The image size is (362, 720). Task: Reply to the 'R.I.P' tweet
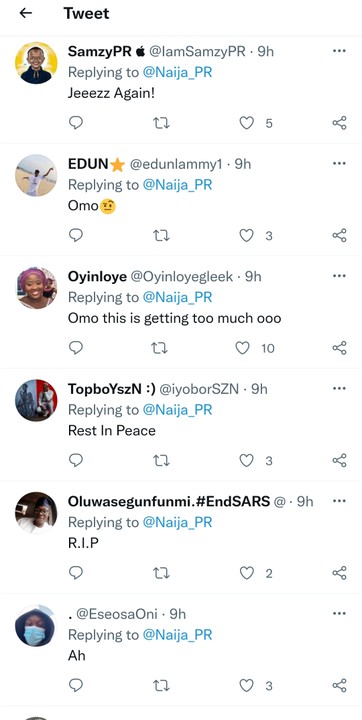tap(76, 573)
